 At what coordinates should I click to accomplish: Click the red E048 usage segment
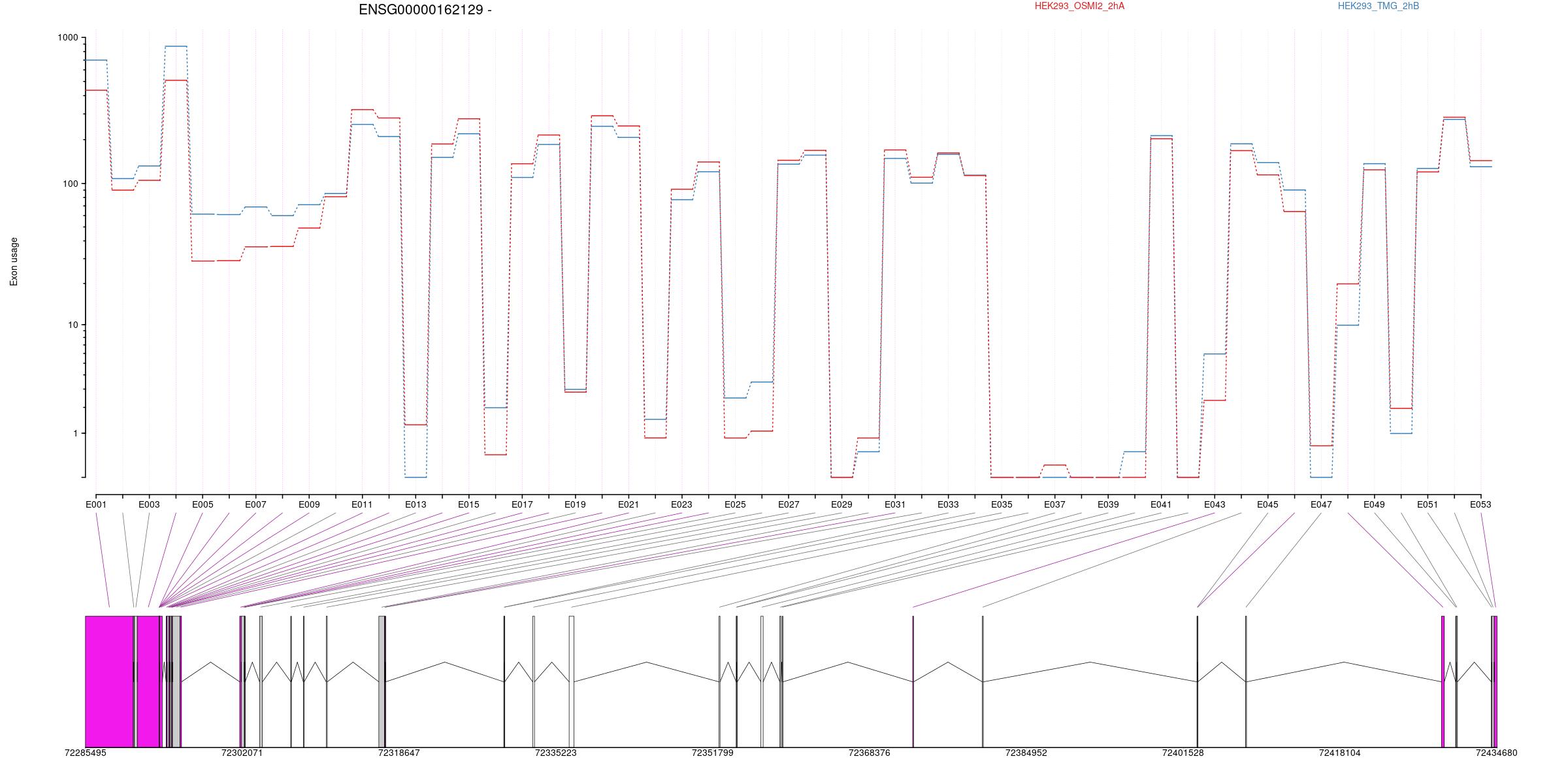1348,284
